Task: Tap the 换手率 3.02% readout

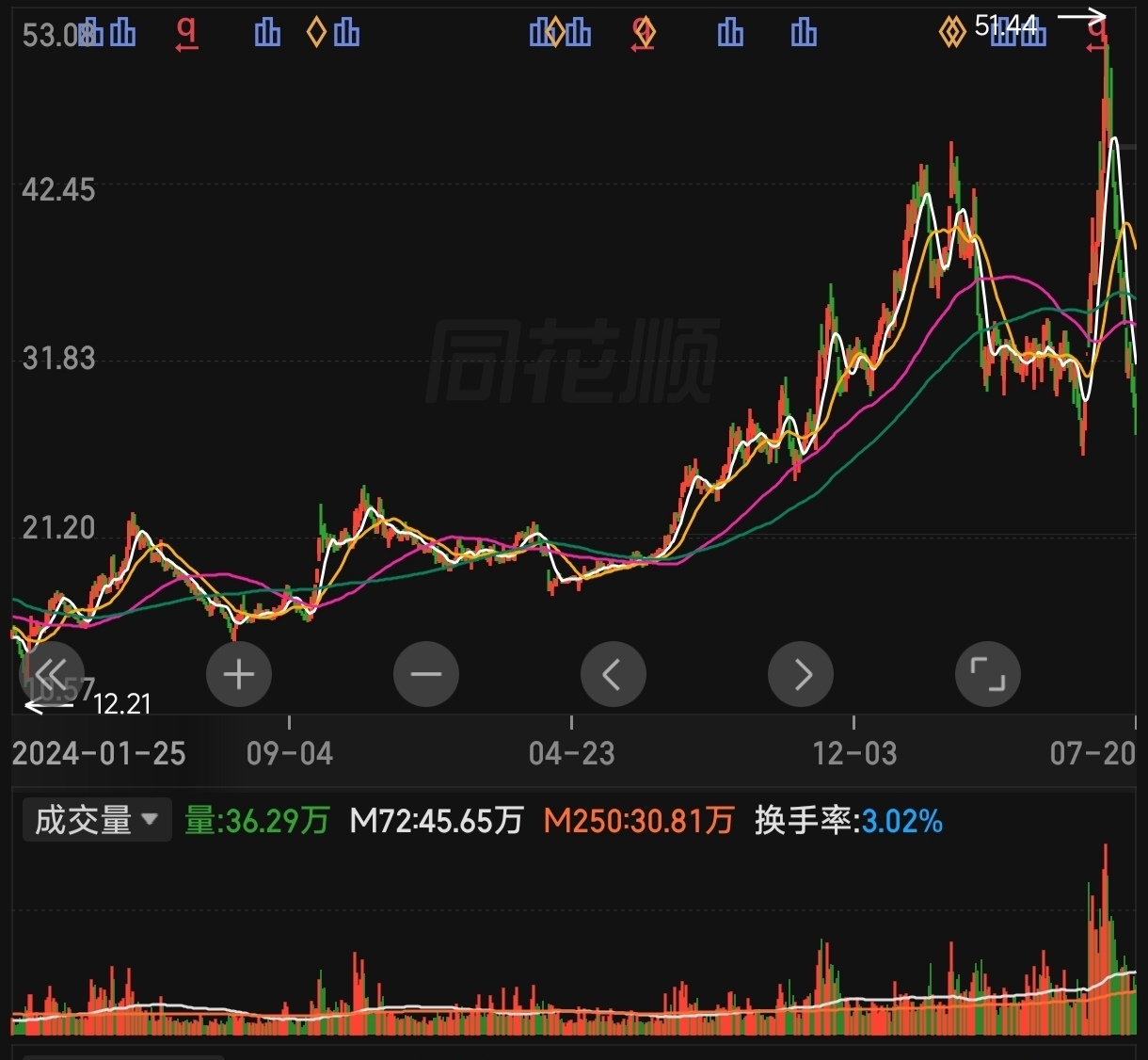Action: (x=849, y=821)
